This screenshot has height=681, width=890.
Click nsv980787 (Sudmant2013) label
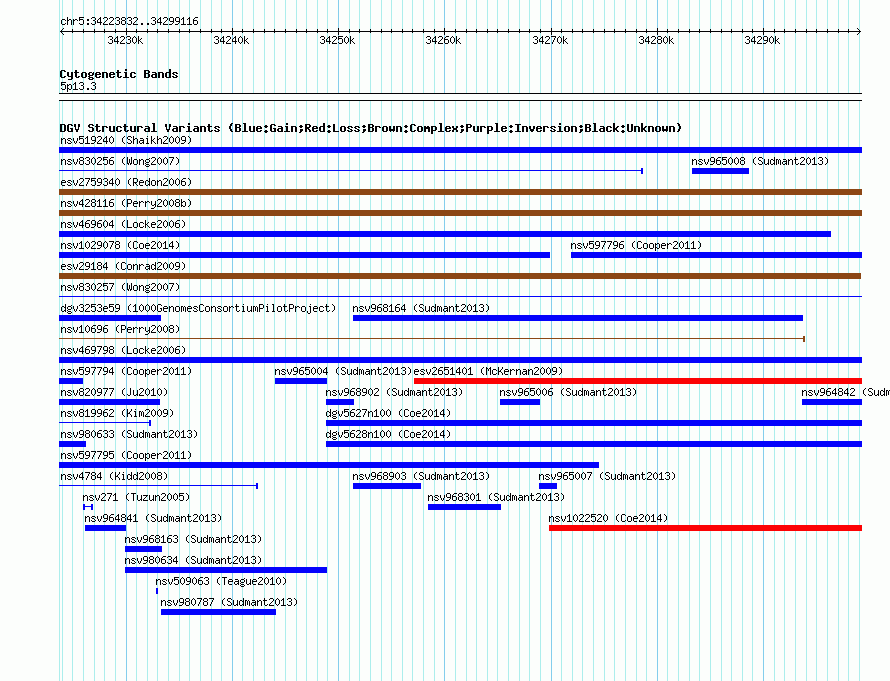click(229, 602)
